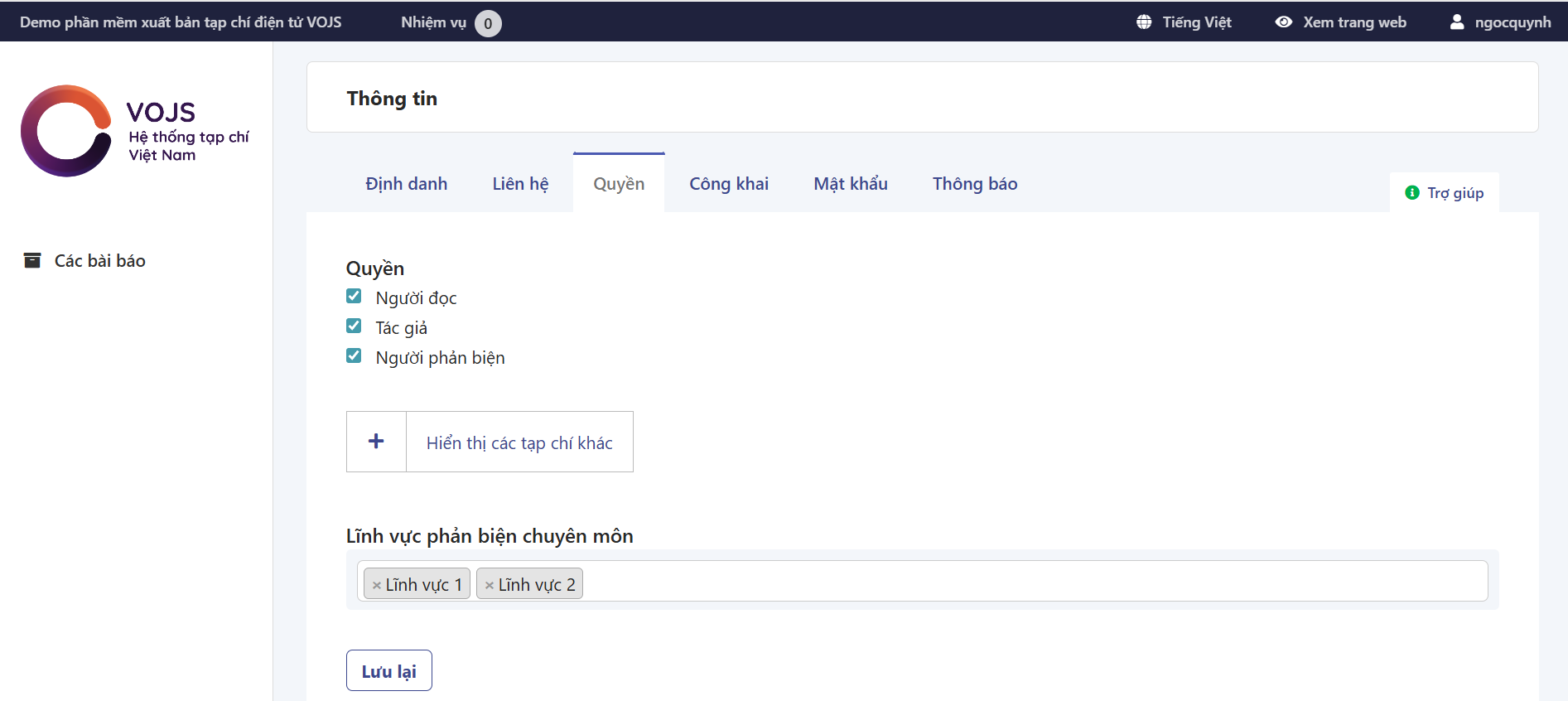This screenshot has width=1568, height=701.
Task: Click the VOJS circular logo
Action: point(66,131)
